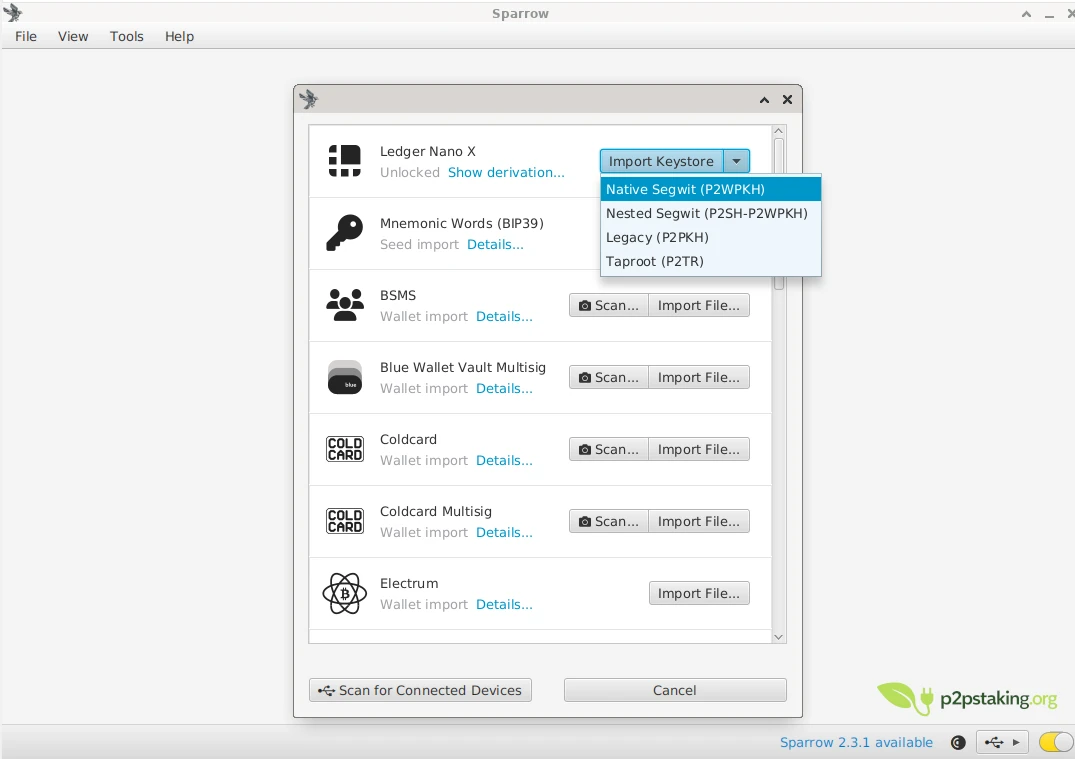The height and width of the screenshot is (759, 1075).
Task: Open the Import Keystore dropdown arrow
Action: coord(737,160)
